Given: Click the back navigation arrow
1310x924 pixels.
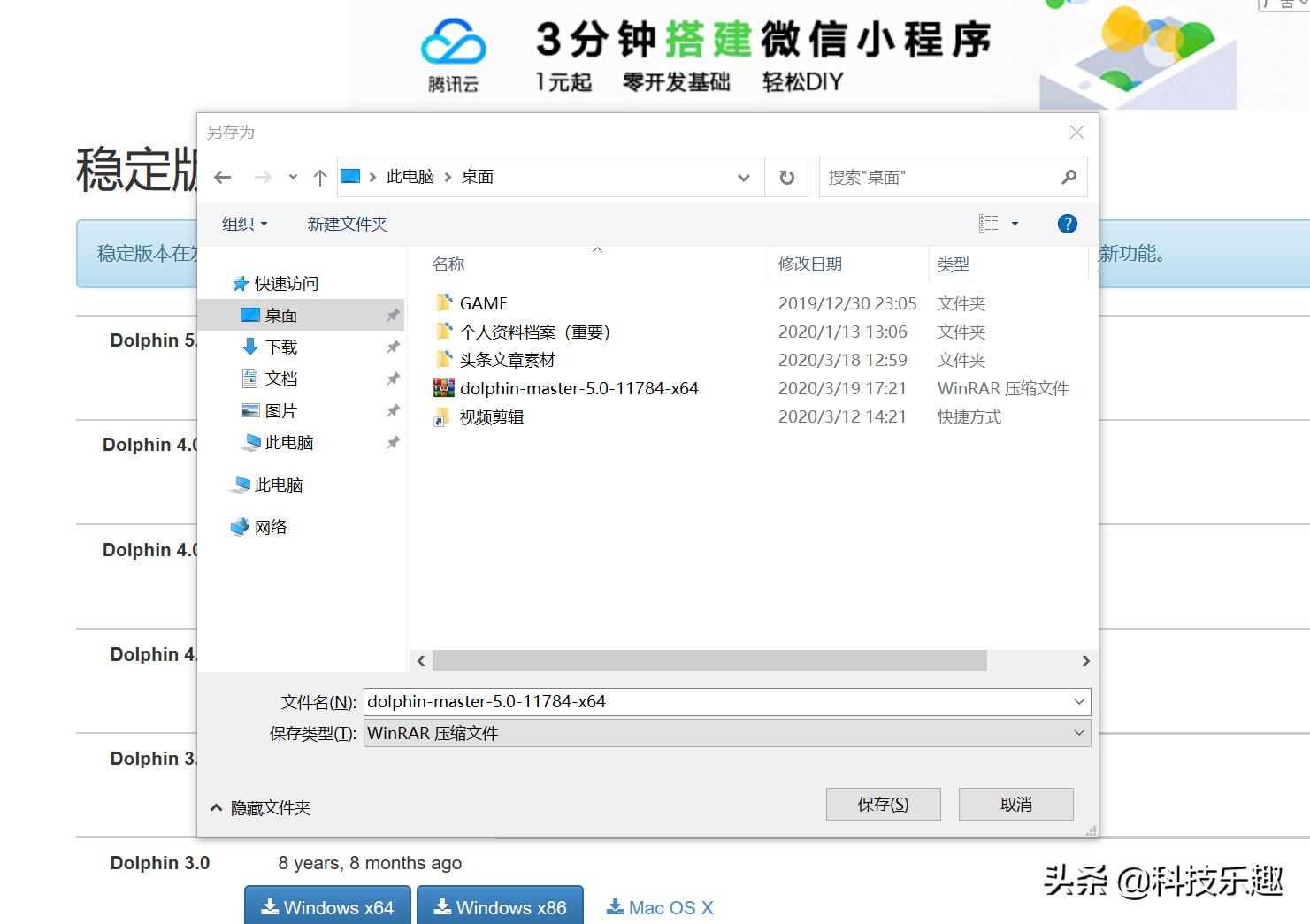Looking at the screenshot, I should tap(223, 177).
